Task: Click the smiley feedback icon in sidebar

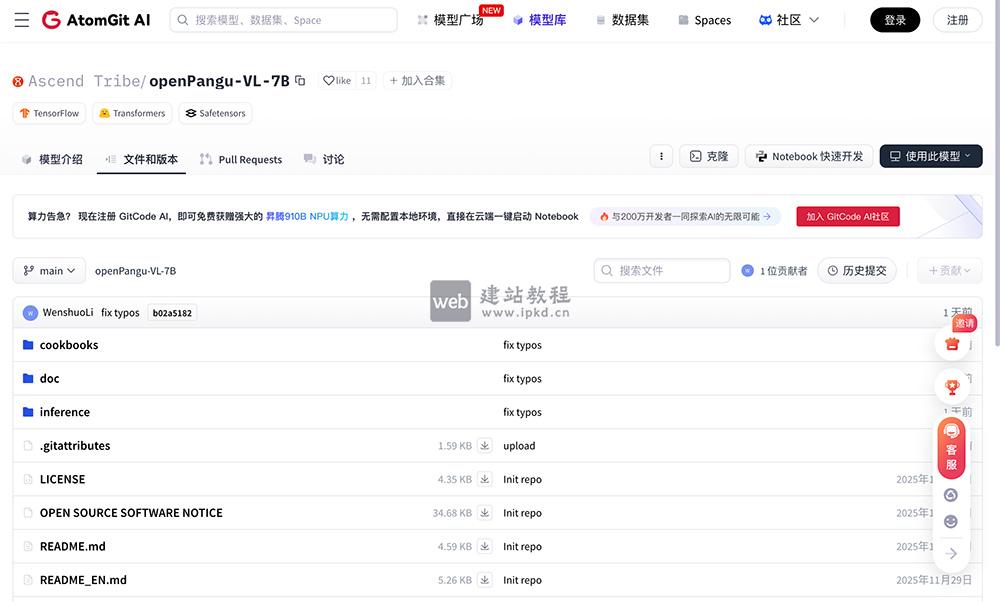Action: pyautogui.click(x=951, y=521)
